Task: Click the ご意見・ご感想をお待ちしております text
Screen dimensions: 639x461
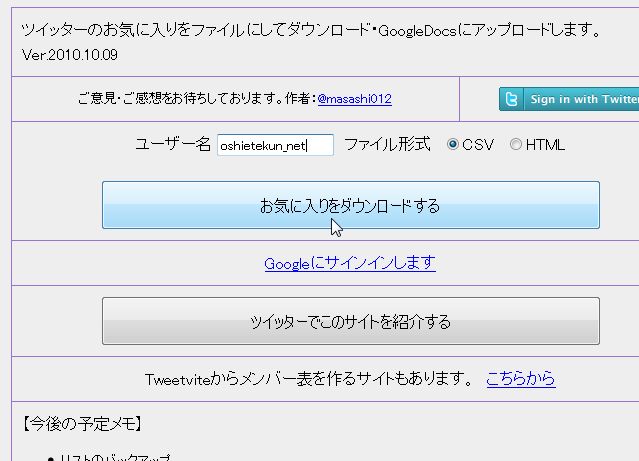Action: [x=181, y=99]
